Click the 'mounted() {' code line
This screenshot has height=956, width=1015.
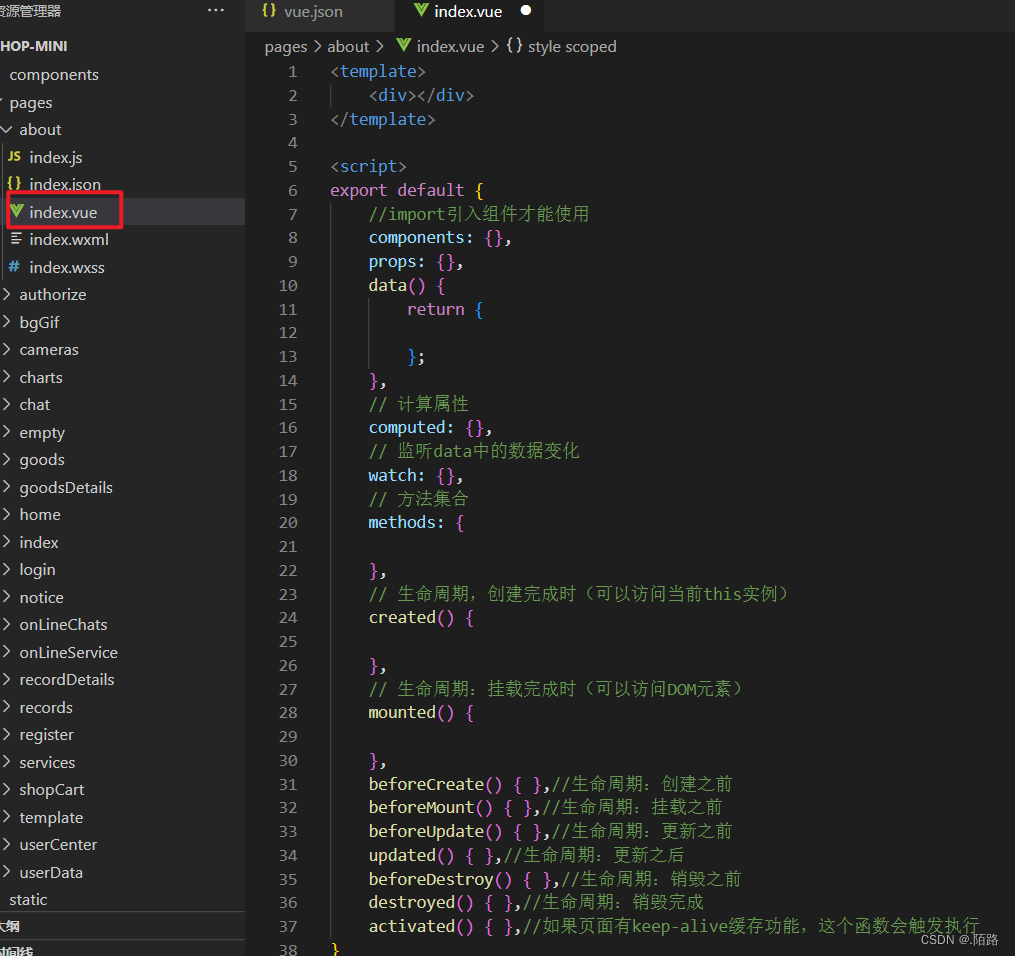click(421, 713)
